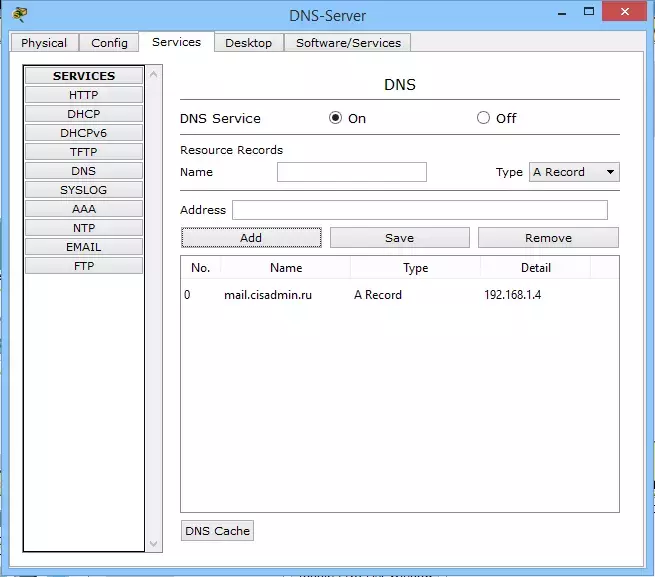Close the DNS-Server window
Viewport: 655px width, 577px height.
[625, 11]
